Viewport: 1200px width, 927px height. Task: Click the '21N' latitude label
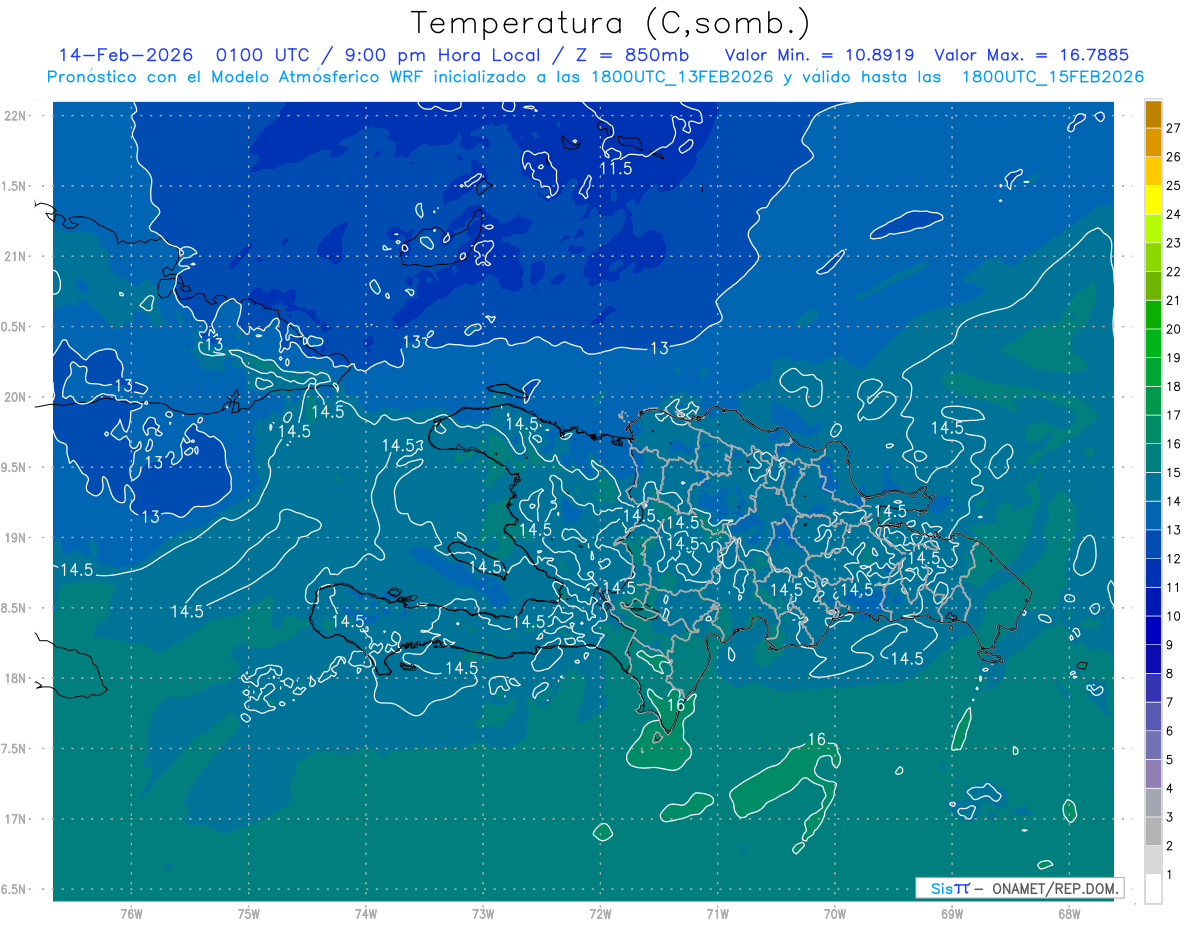pyautogui.click(x=17, y=256)
